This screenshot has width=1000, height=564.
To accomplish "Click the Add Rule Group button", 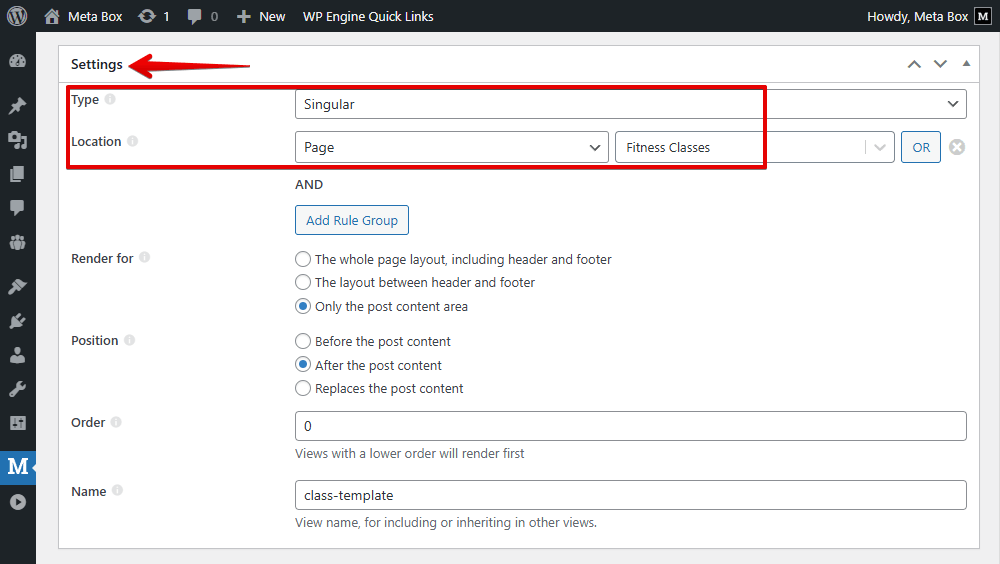I will 352,220.
